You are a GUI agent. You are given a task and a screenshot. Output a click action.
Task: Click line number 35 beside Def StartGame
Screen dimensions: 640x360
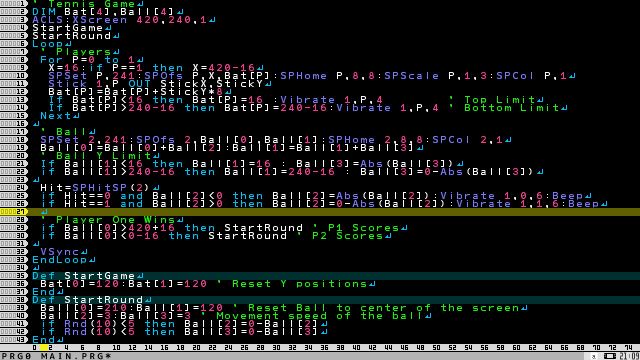14,276
